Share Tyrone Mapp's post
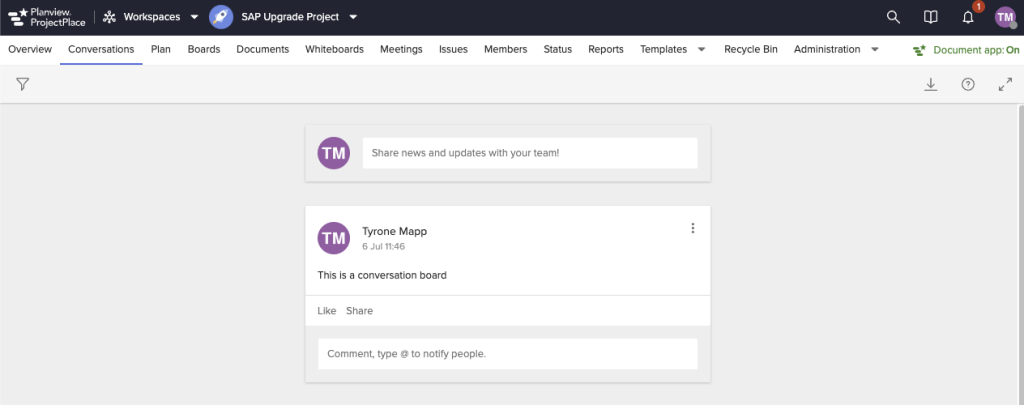This screenshot has height=405, width=1024. [x=359, y=311]
